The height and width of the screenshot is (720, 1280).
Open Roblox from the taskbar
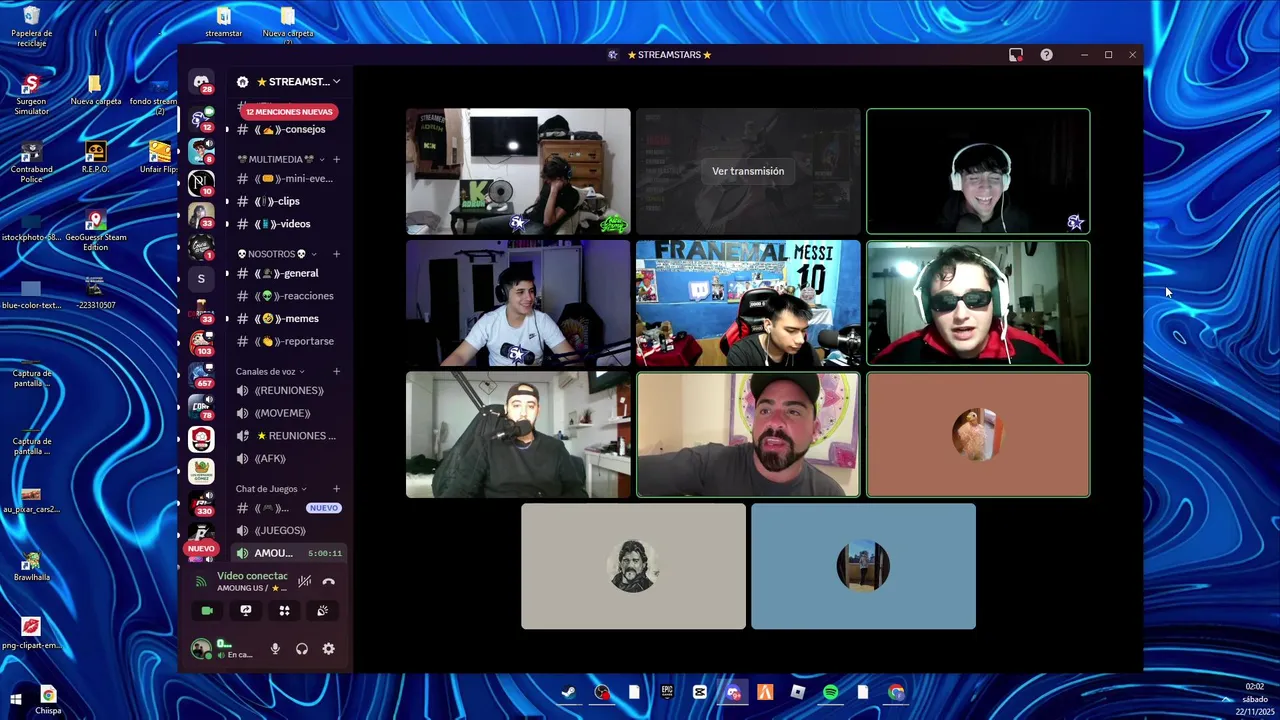pyautogui.click(x=797, y=692)
